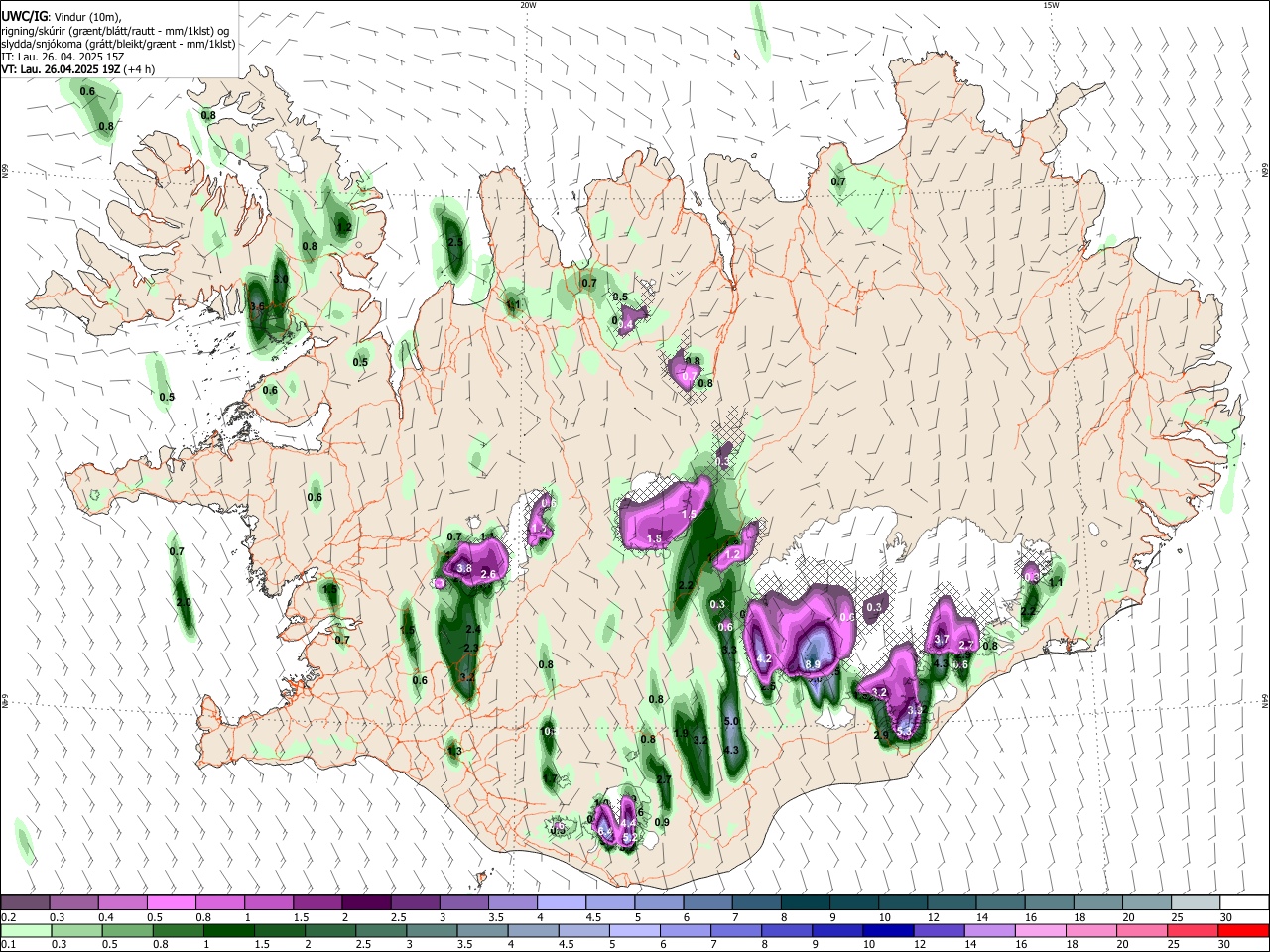
Task: Click the '15W' longitude label
Action: [1051, 5]
